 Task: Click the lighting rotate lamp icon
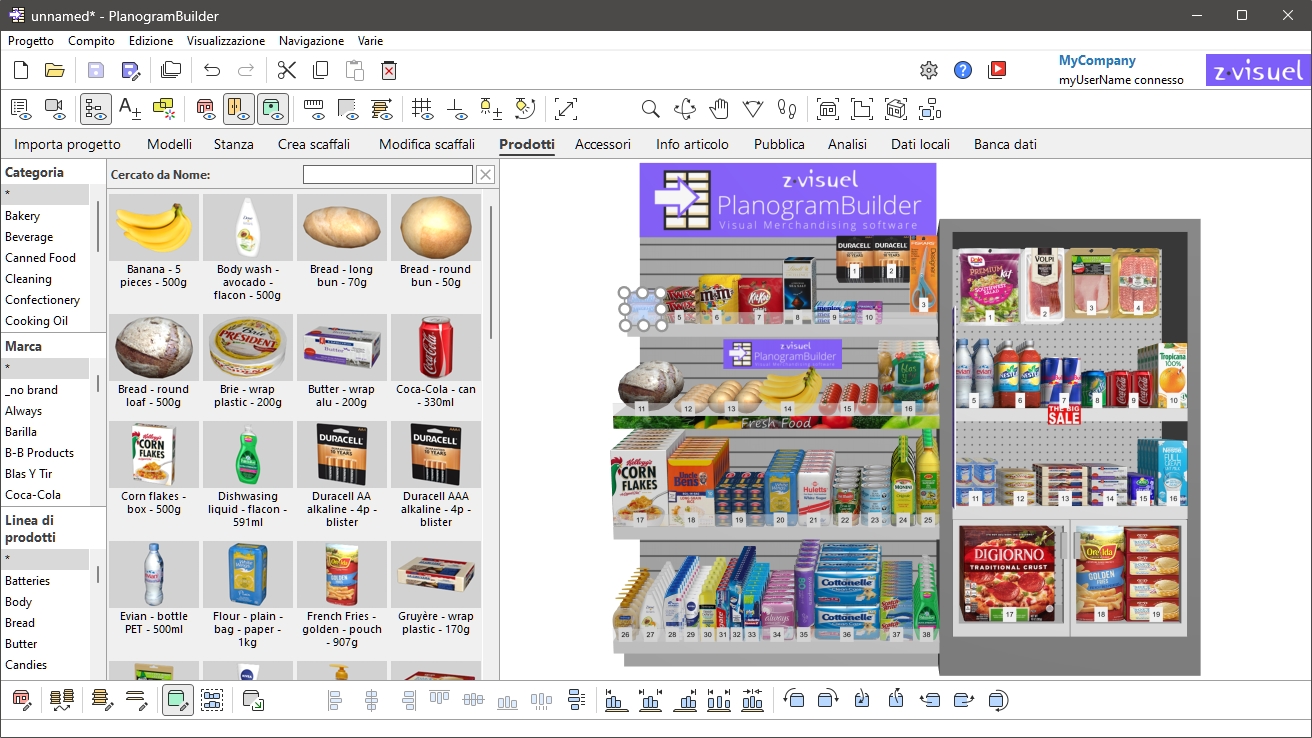[x=525, y=109]
